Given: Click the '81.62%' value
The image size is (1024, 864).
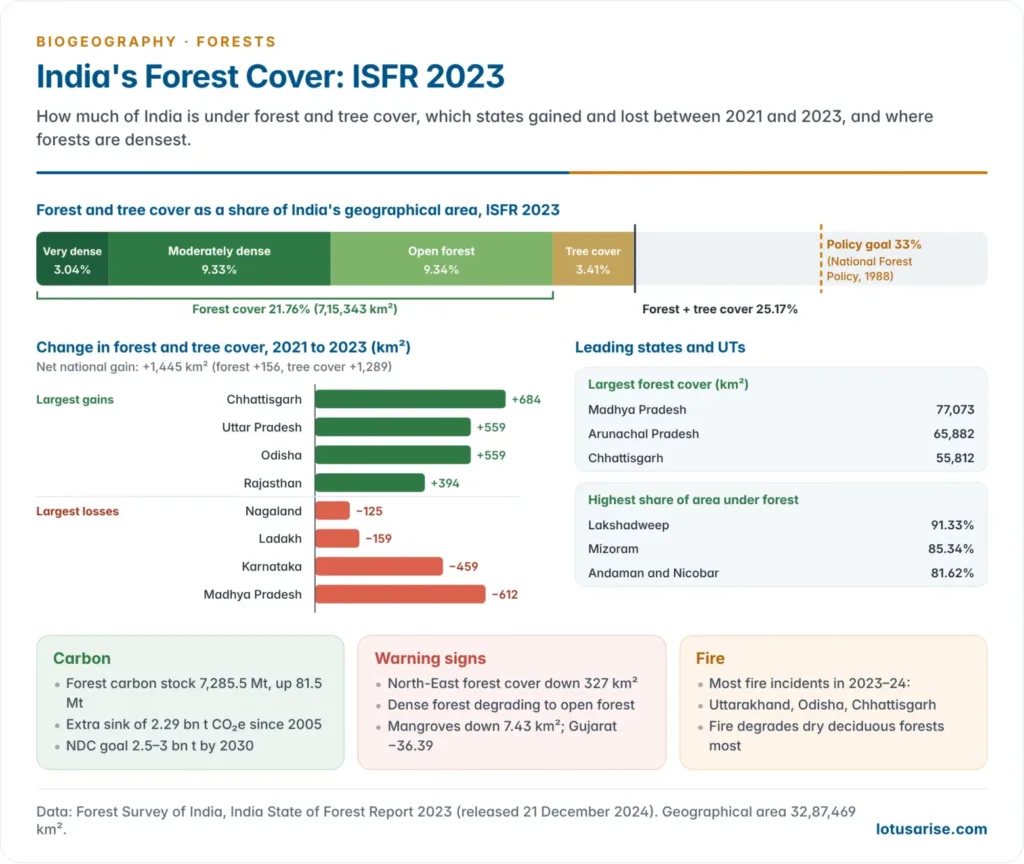Looking at the screenshot, I should point(952,573).
